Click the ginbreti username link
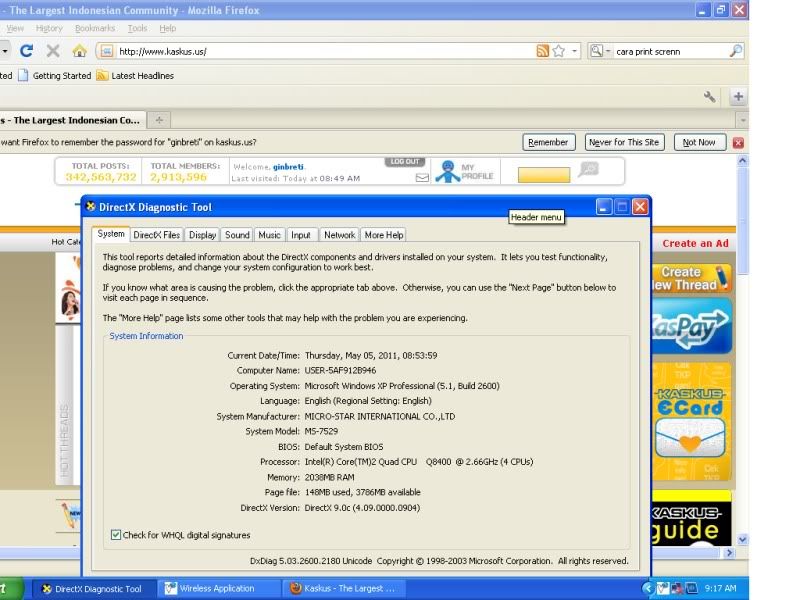 (x=288, y=167)
